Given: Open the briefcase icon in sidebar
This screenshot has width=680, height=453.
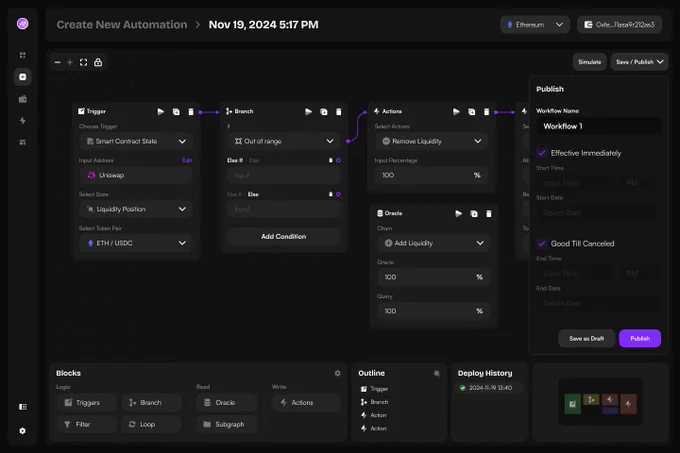Looking at the screenshot, I should coord(23,99).
